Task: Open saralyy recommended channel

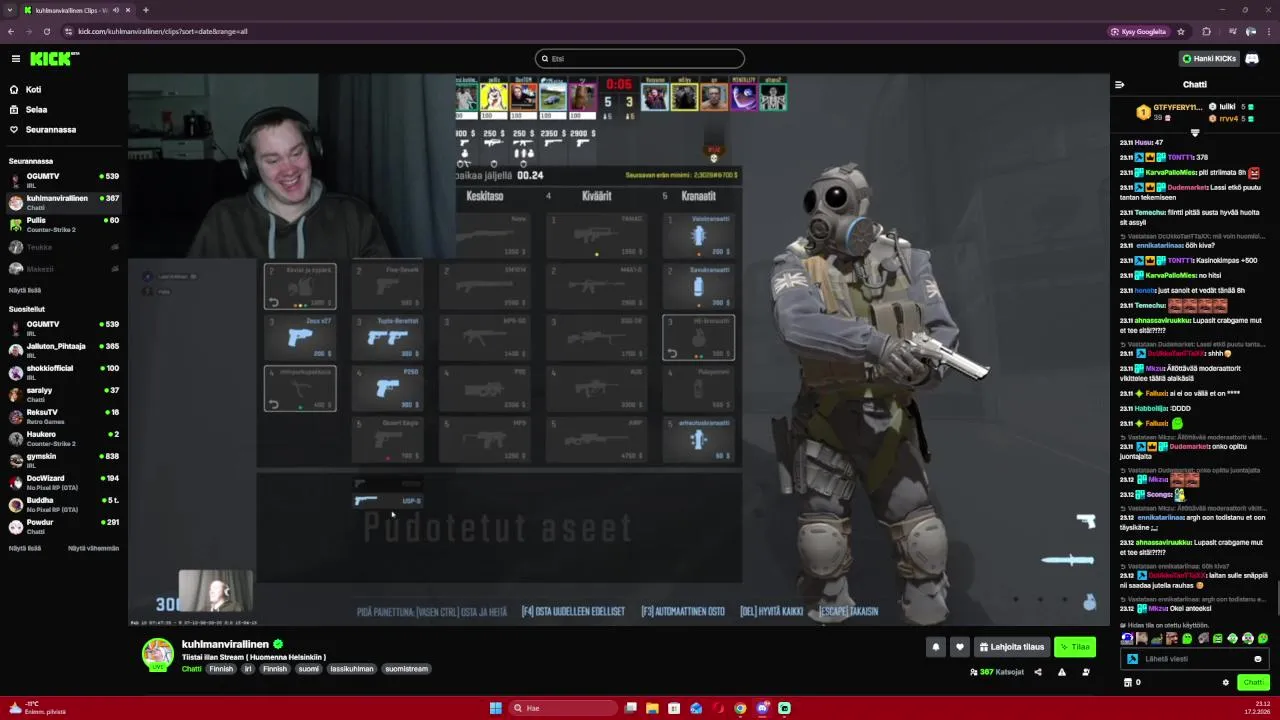Action: click(62, 394)
